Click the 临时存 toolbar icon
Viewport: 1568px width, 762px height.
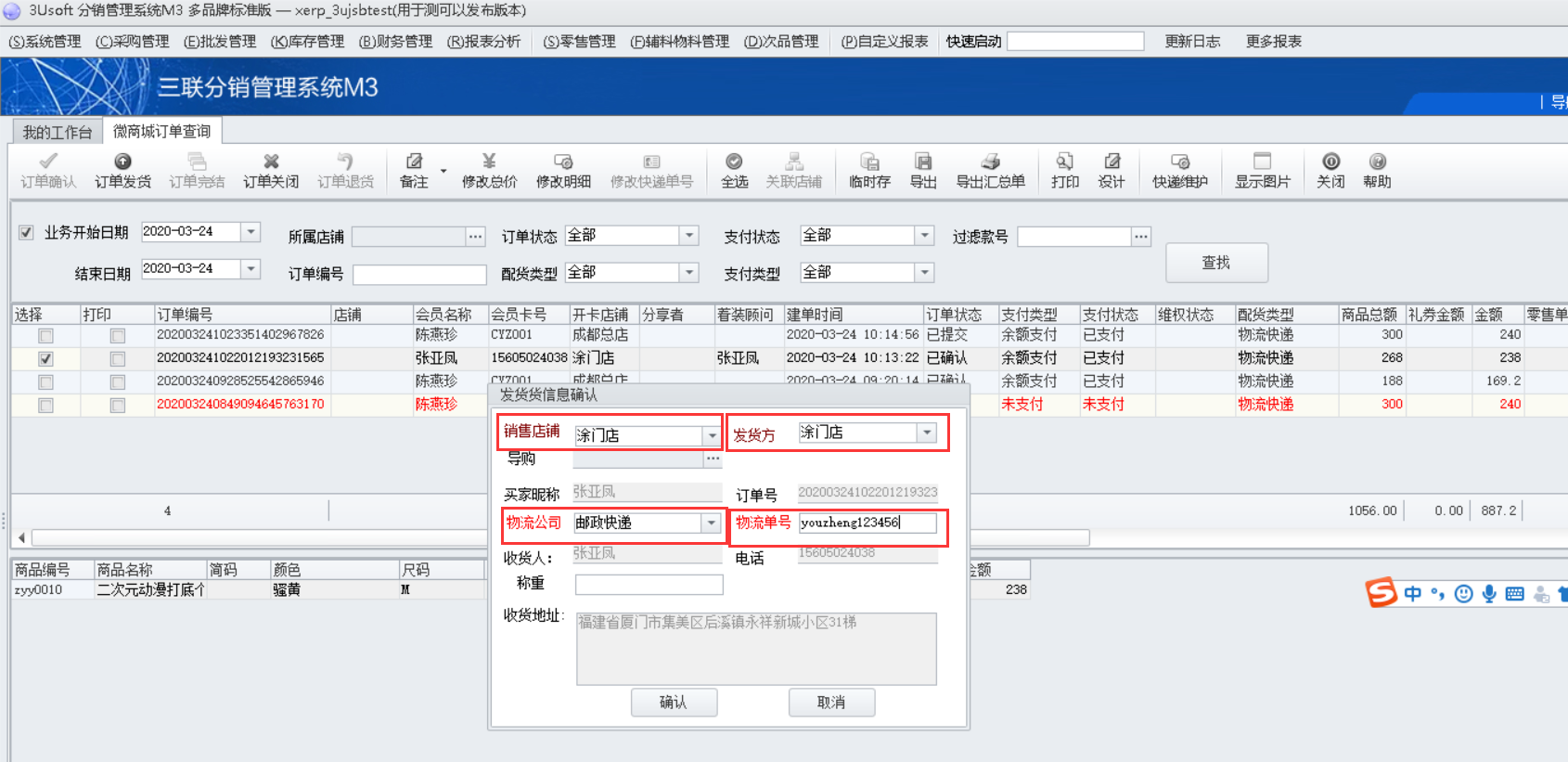tap(869, 171)
